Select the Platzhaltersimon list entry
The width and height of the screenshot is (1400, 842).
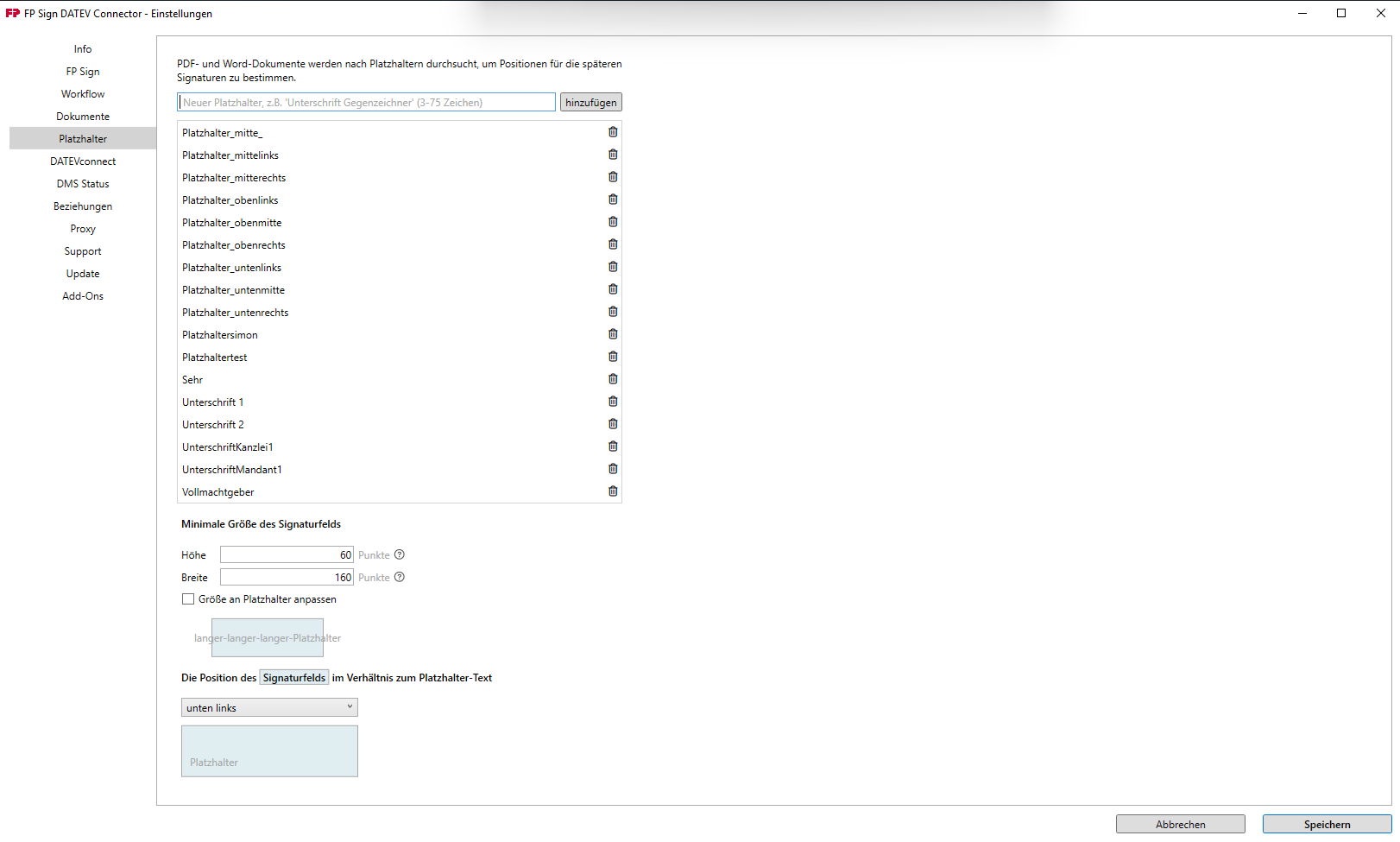400,334
